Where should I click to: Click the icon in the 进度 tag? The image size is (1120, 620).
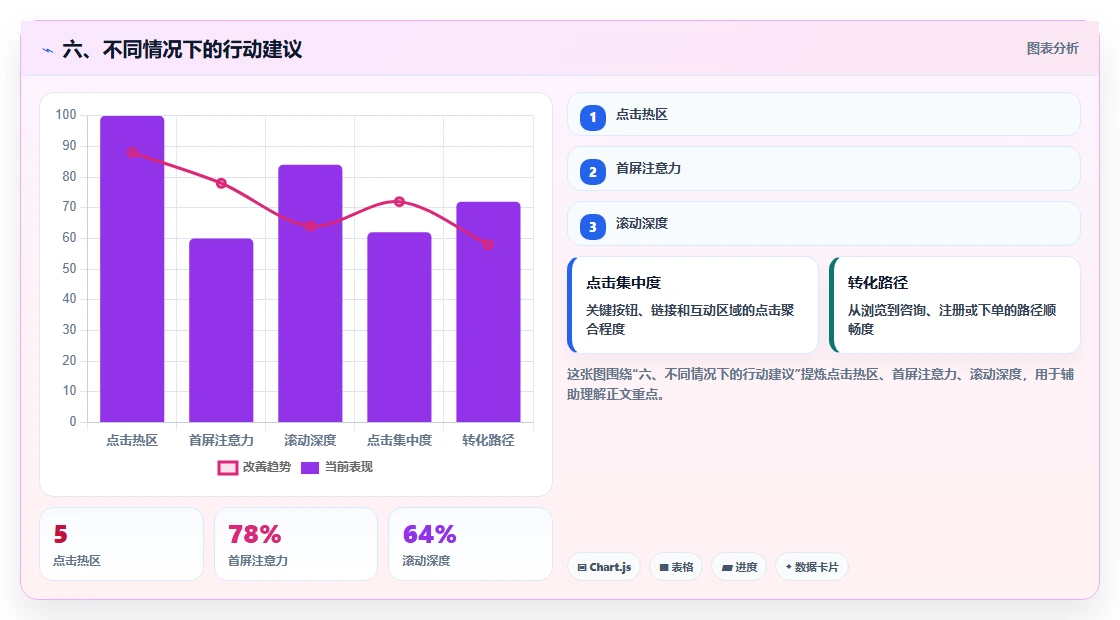(726, 567)
